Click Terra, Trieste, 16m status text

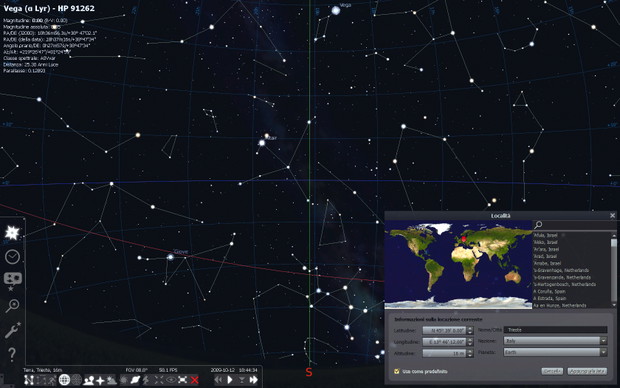pos(43,370)
